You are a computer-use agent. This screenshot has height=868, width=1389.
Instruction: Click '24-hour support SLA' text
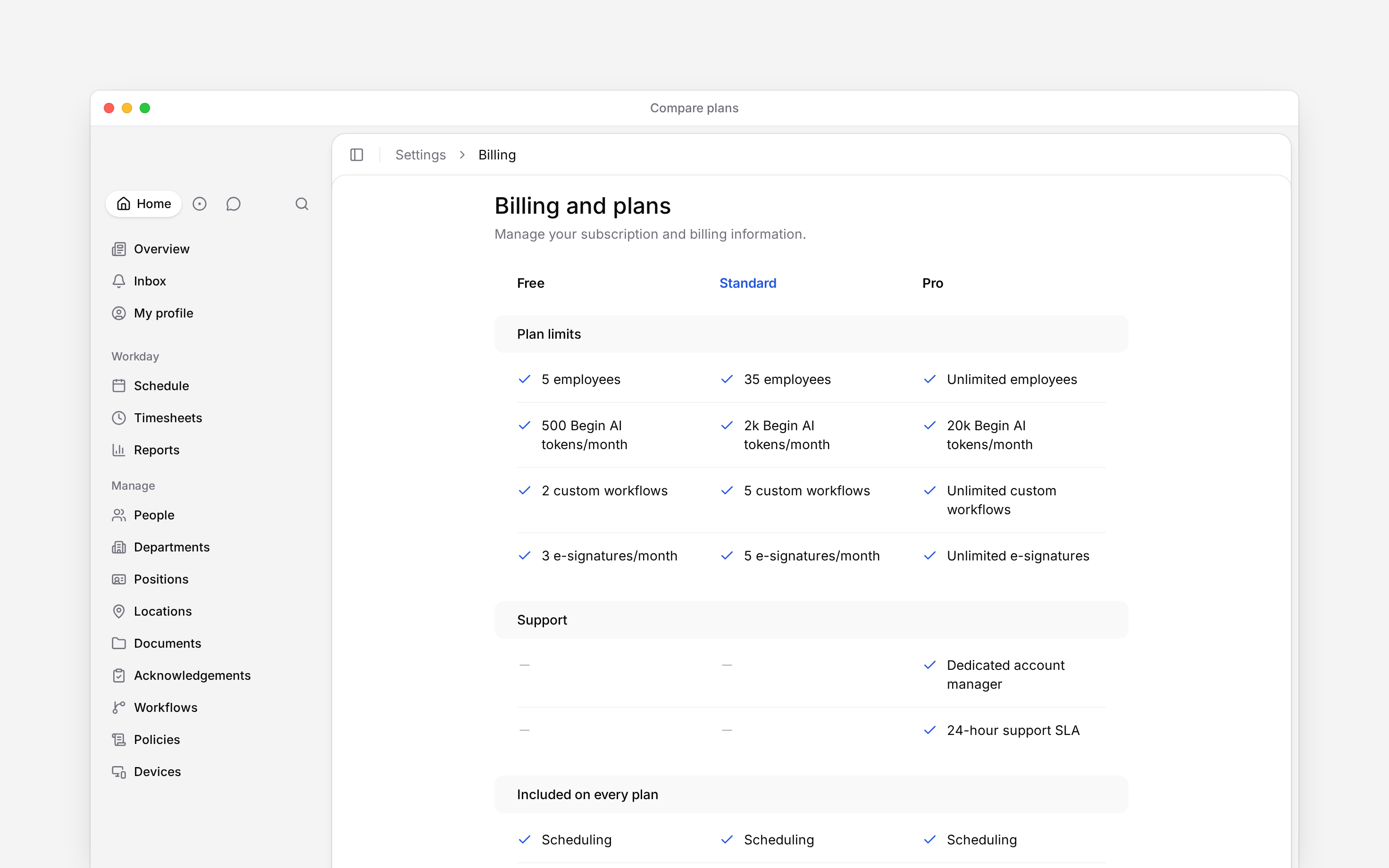pos(1013,730)
